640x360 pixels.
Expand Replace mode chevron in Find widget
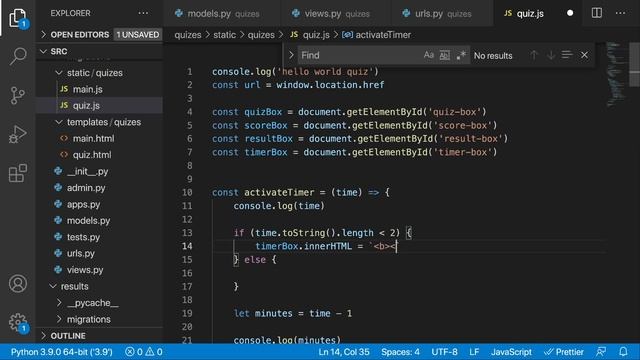point(291,55)
